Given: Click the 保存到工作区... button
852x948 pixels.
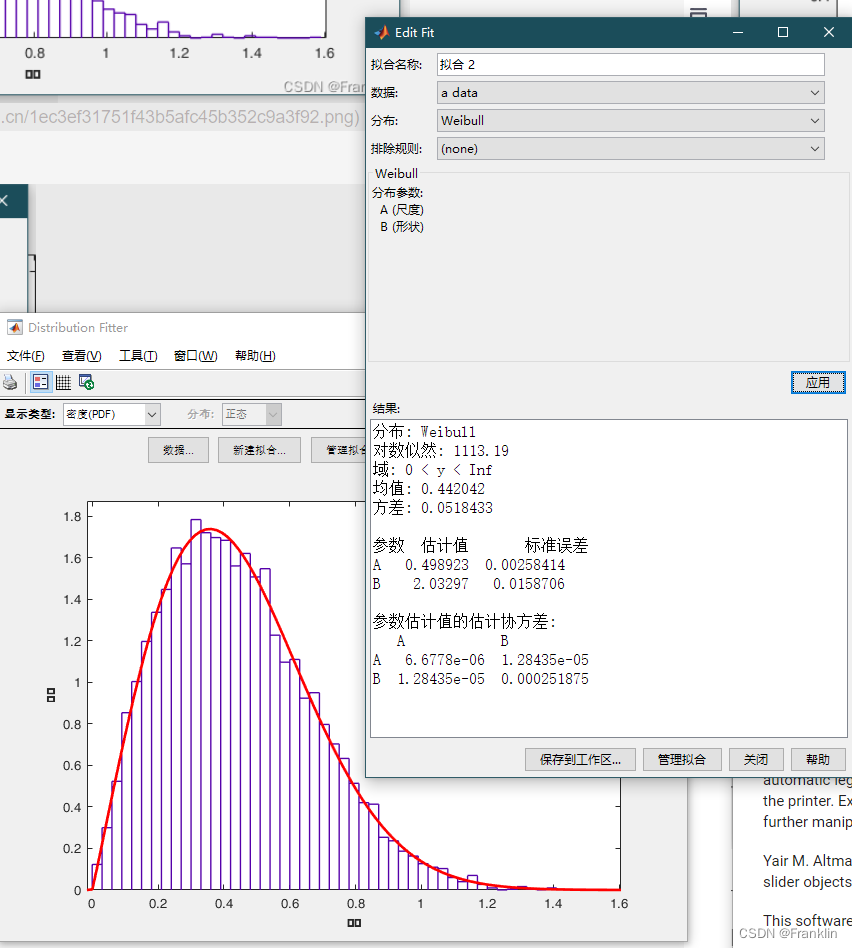Looking at the screenshot, I should coord(580,759).
